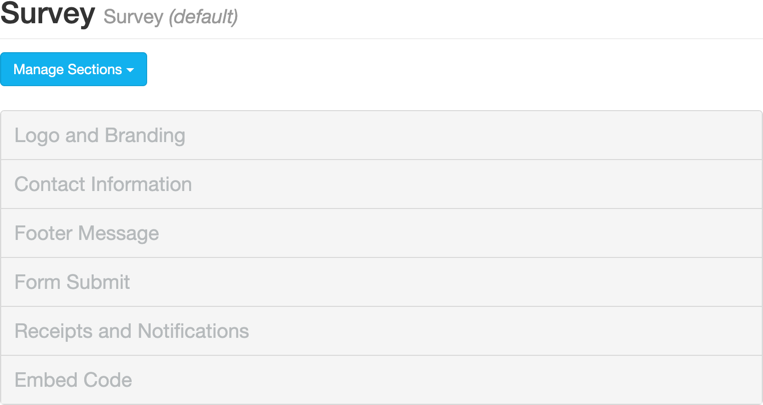Viewport: 763px width, 405px height.
Task: Expand the Contact Information section
Action: 381,184
